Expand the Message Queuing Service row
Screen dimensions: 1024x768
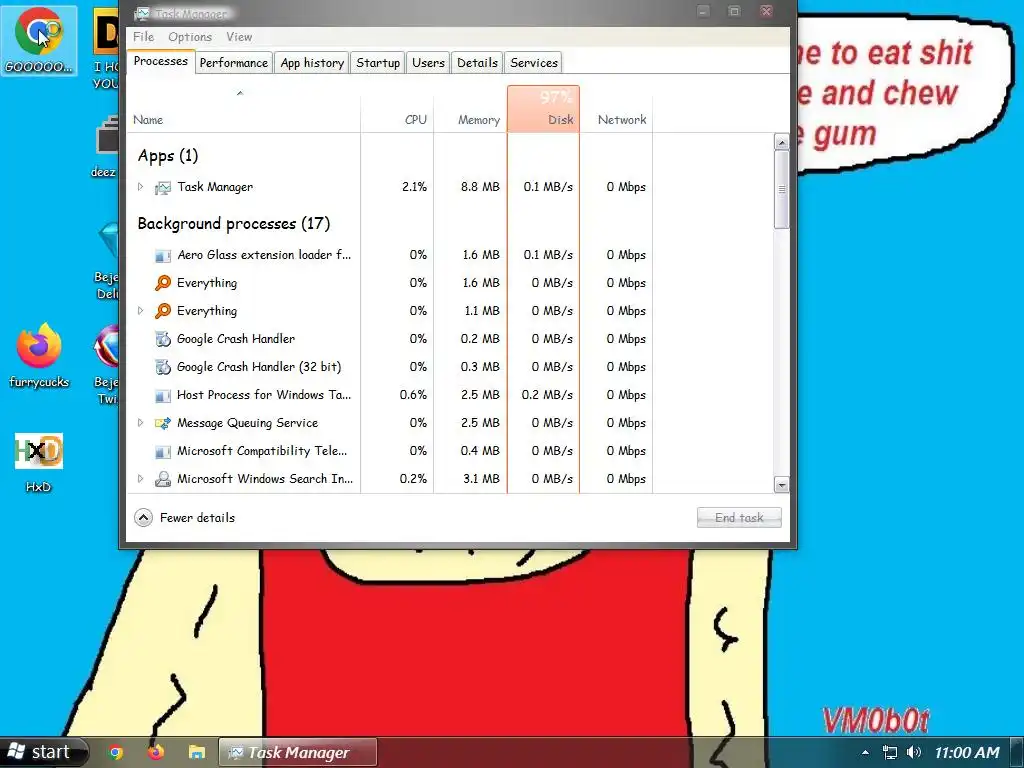pyautogui.click(x=140, y=423)
